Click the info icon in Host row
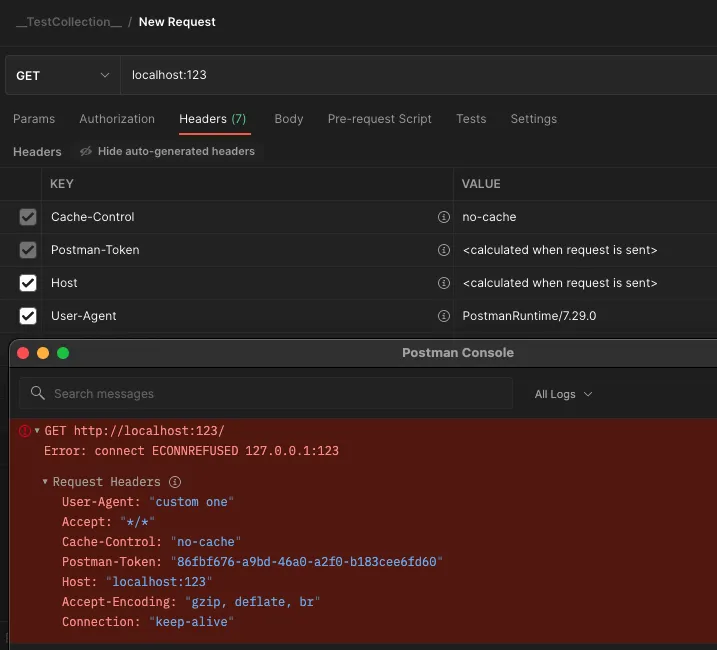 pos(444,283)
